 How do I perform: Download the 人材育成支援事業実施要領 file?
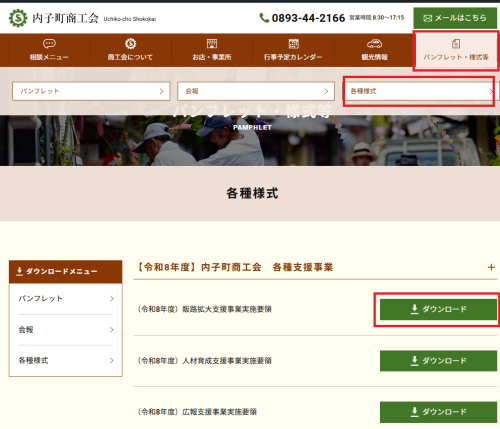click(x=438, y=361)
